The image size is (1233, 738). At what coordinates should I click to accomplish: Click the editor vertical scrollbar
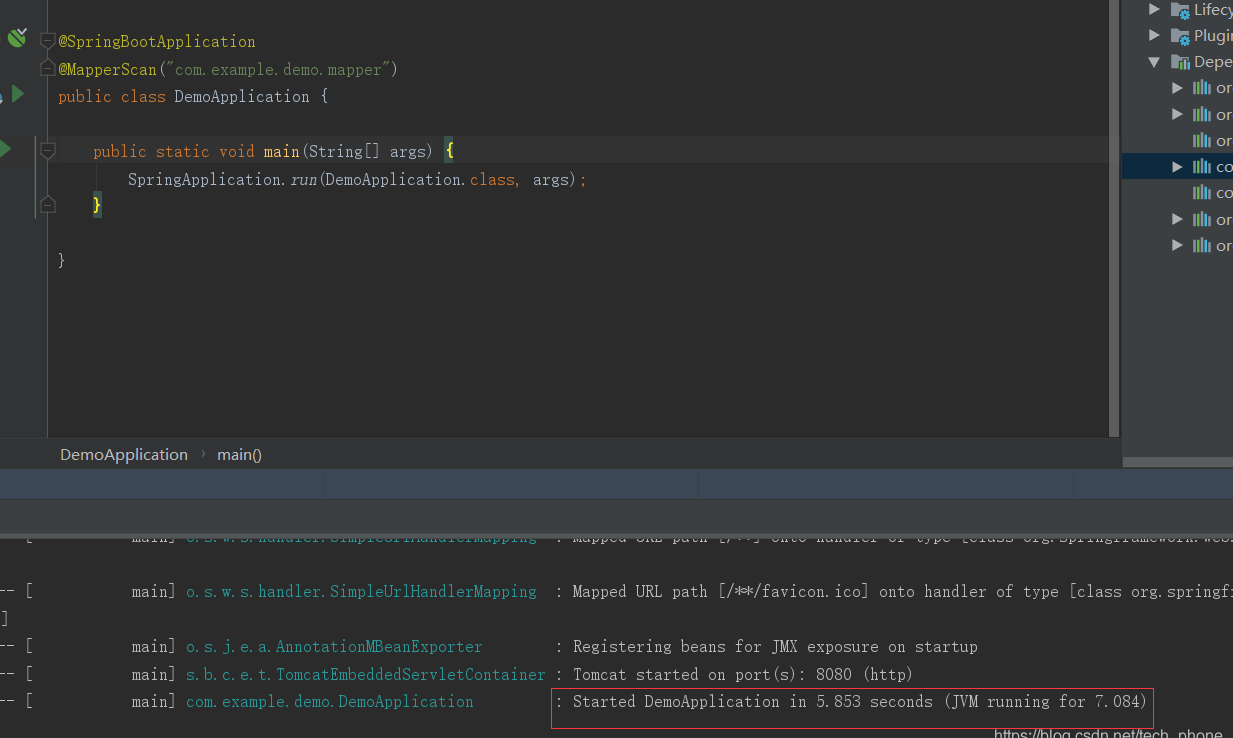(1115, 217)
